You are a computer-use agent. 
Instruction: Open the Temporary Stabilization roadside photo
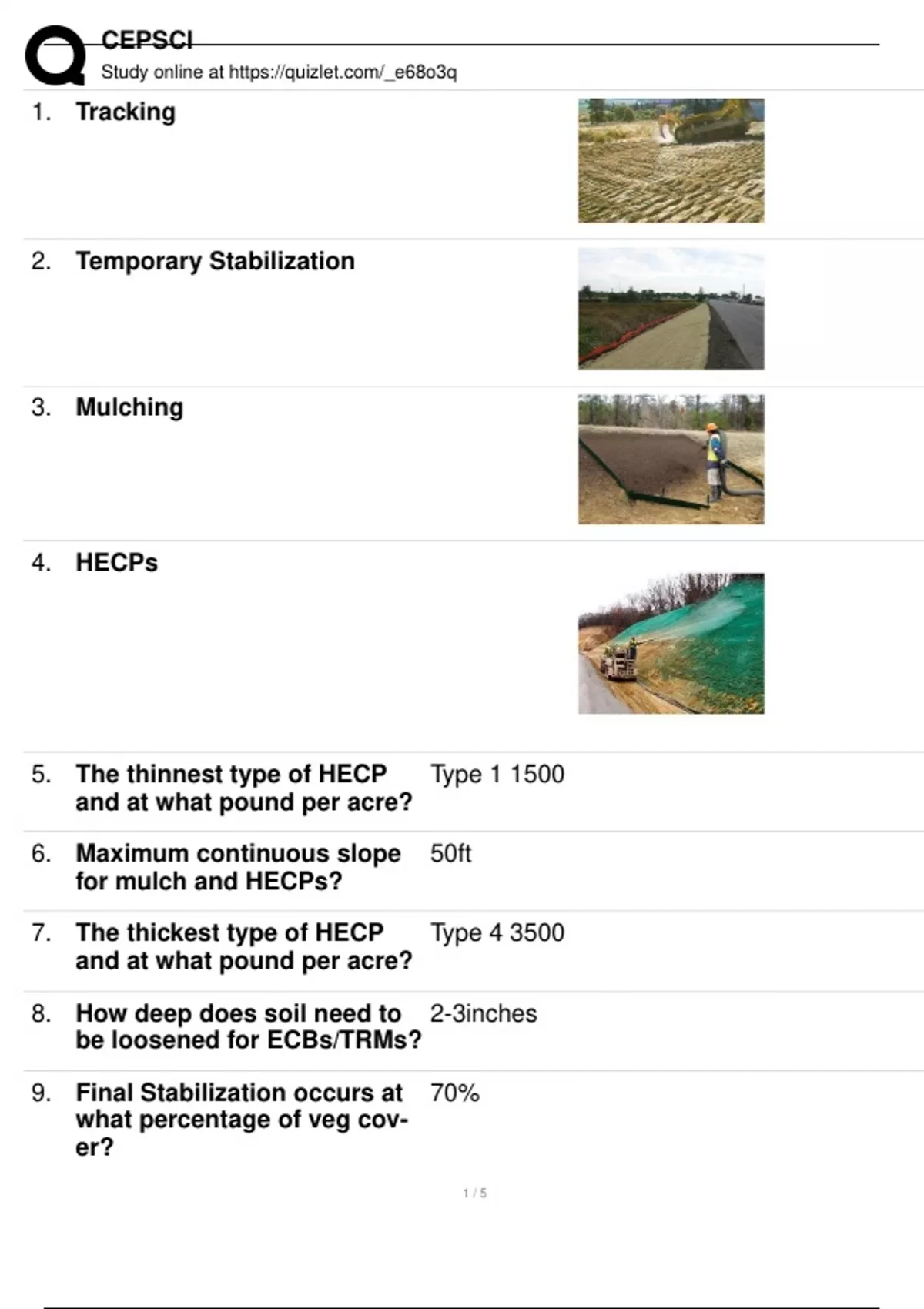(671, 309)
